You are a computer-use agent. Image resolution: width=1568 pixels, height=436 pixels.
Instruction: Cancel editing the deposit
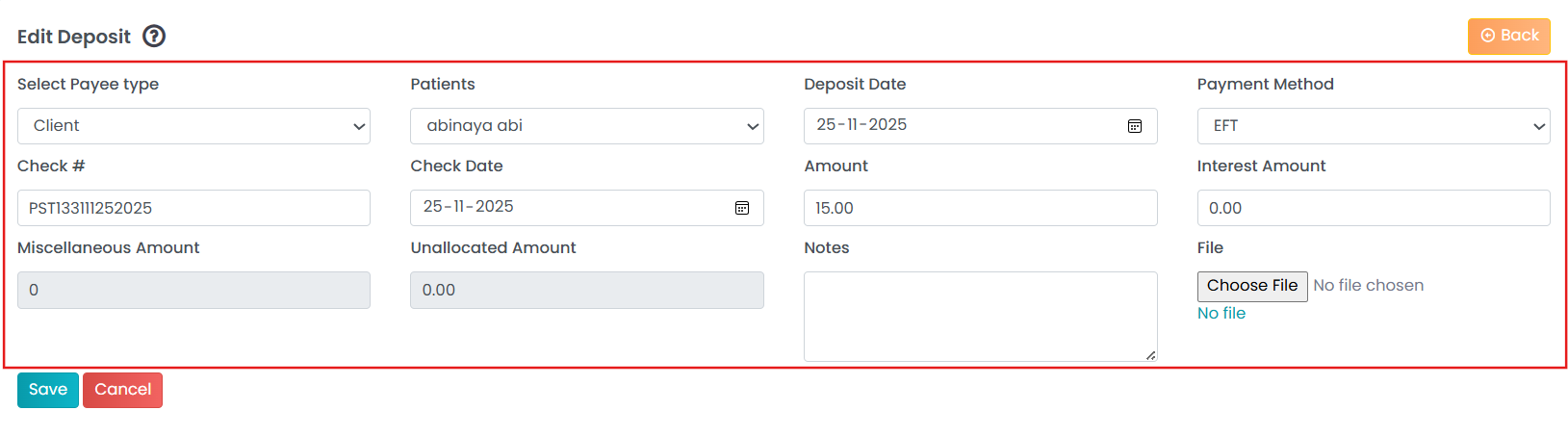pyautogui.click(x=122, y=390)
